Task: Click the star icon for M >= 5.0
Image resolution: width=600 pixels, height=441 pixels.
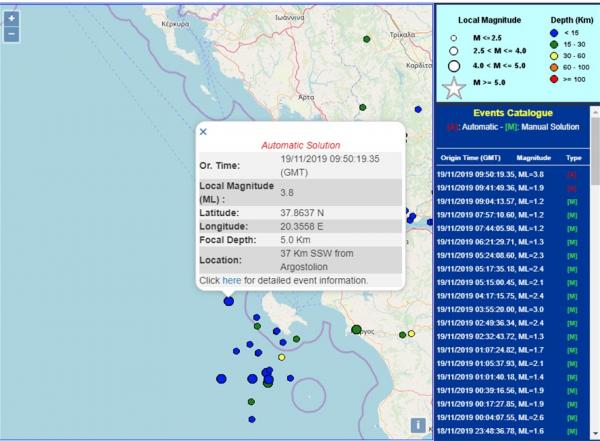Action: coord(454,88)
